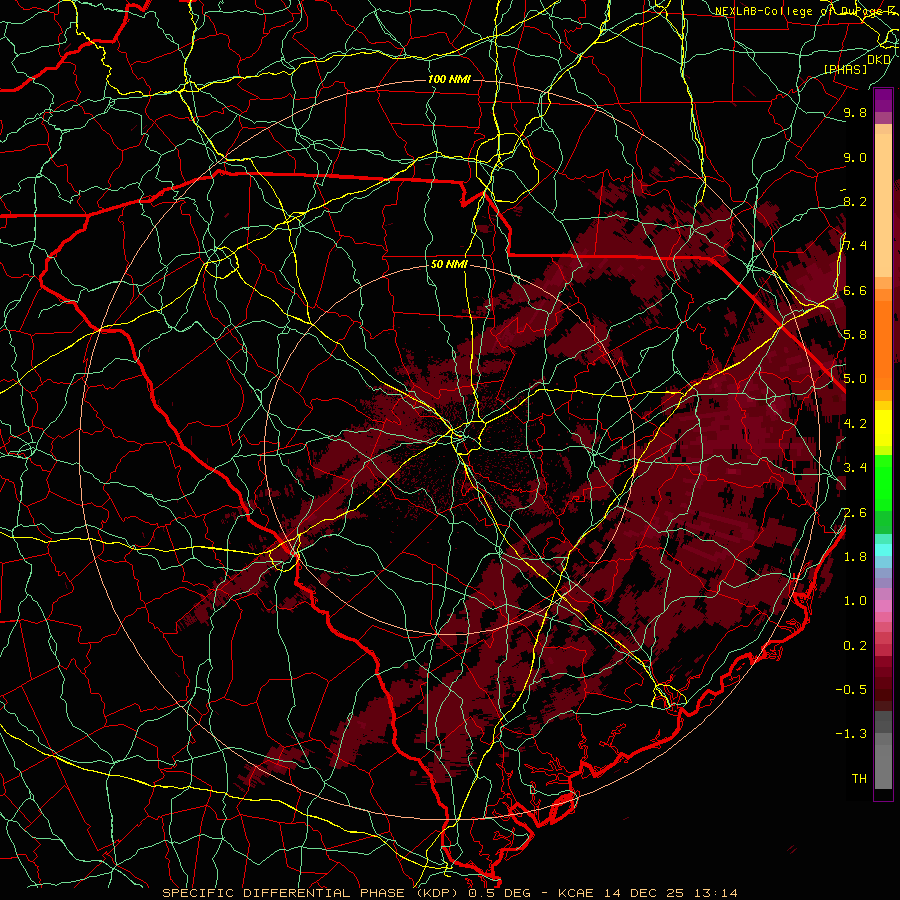Click the 7.4 value on the scale

[x=855, y=246]
